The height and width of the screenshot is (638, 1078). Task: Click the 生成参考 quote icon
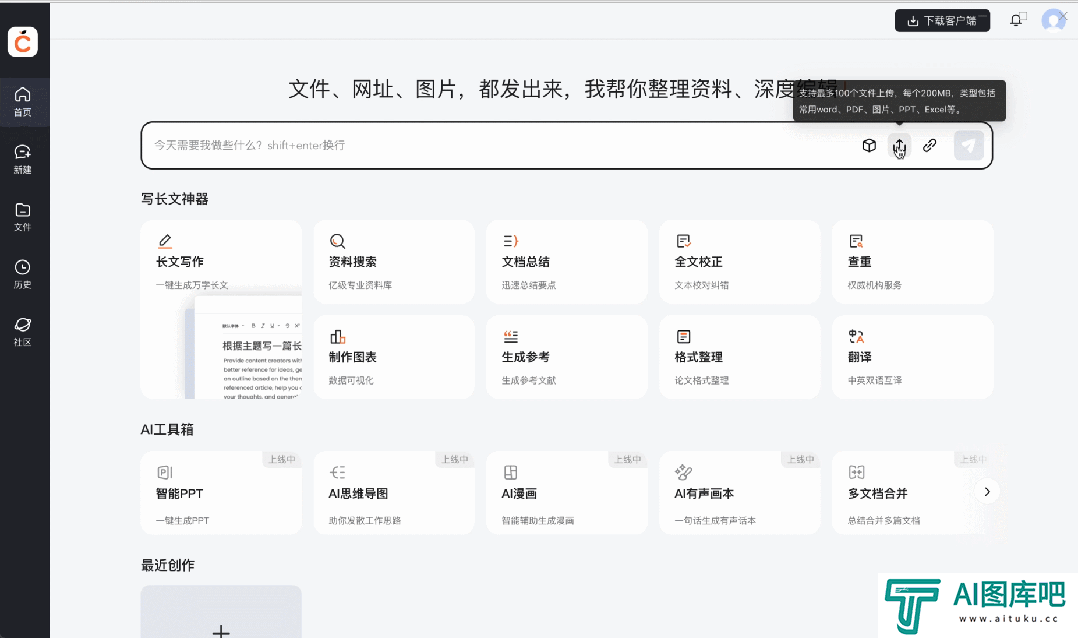[x=510, y=336]
